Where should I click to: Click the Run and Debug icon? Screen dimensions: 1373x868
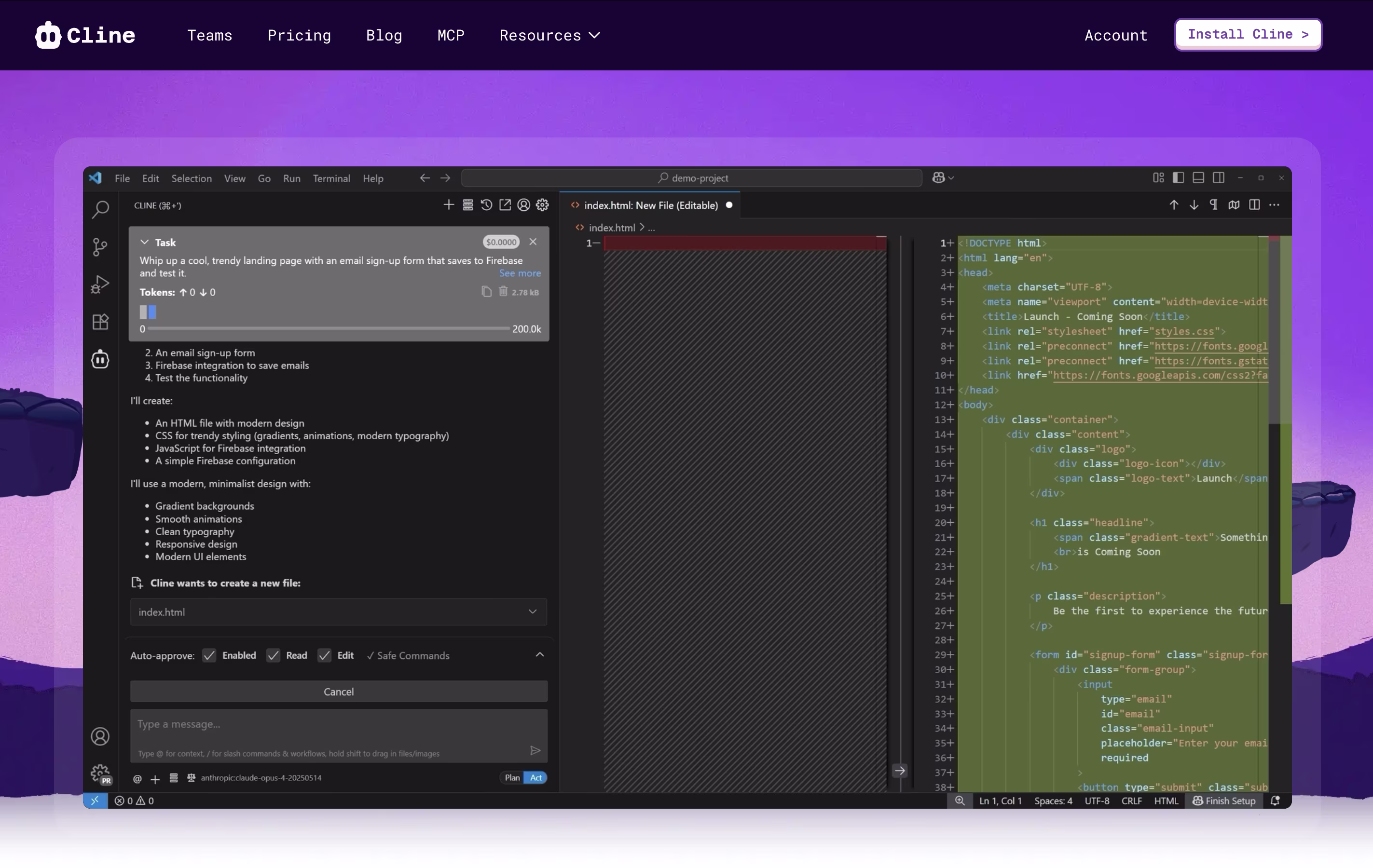click(x=100, y=285)
